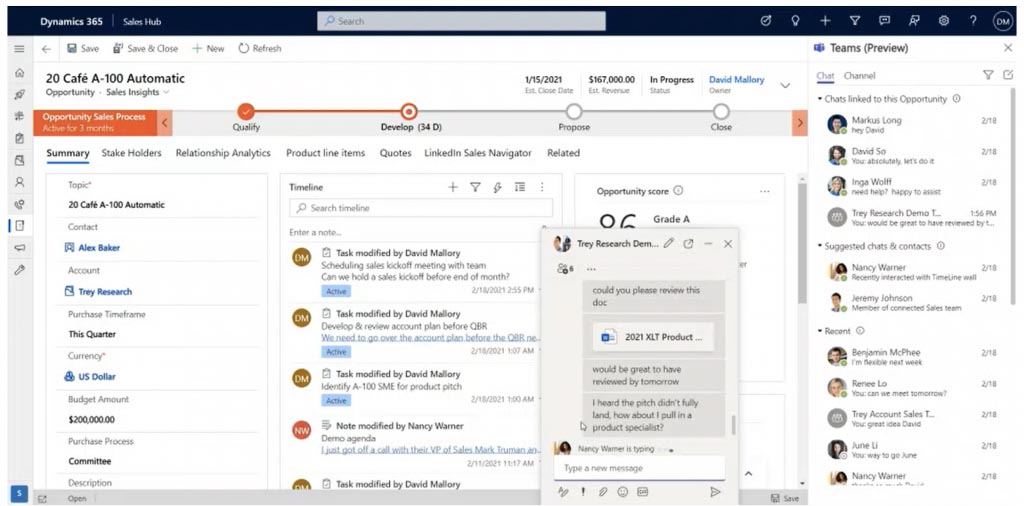The width and height of the screenshot is (1024, 506).
Task: Start a new Teams chat compose icon
Action: pyautogui.click(x=1008, y=75)
